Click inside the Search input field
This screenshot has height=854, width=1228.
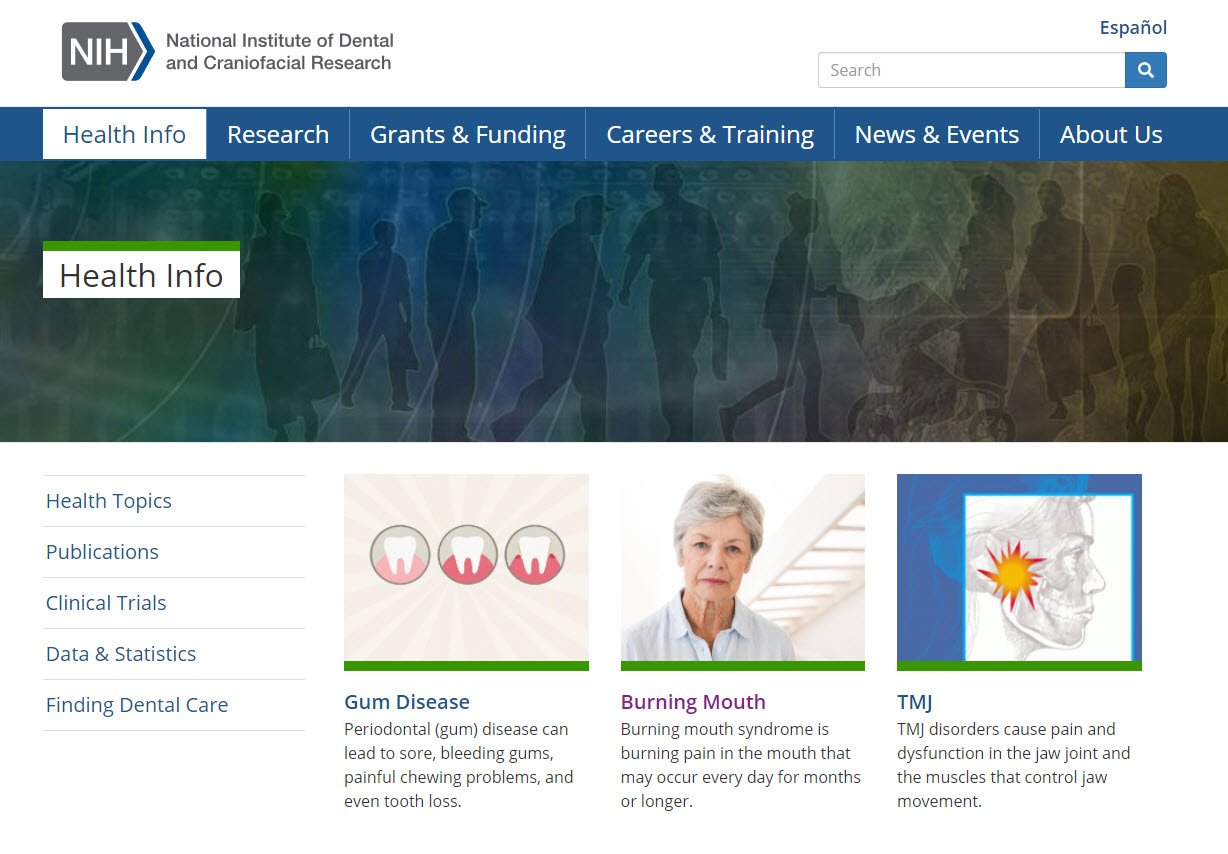(970, 70)
